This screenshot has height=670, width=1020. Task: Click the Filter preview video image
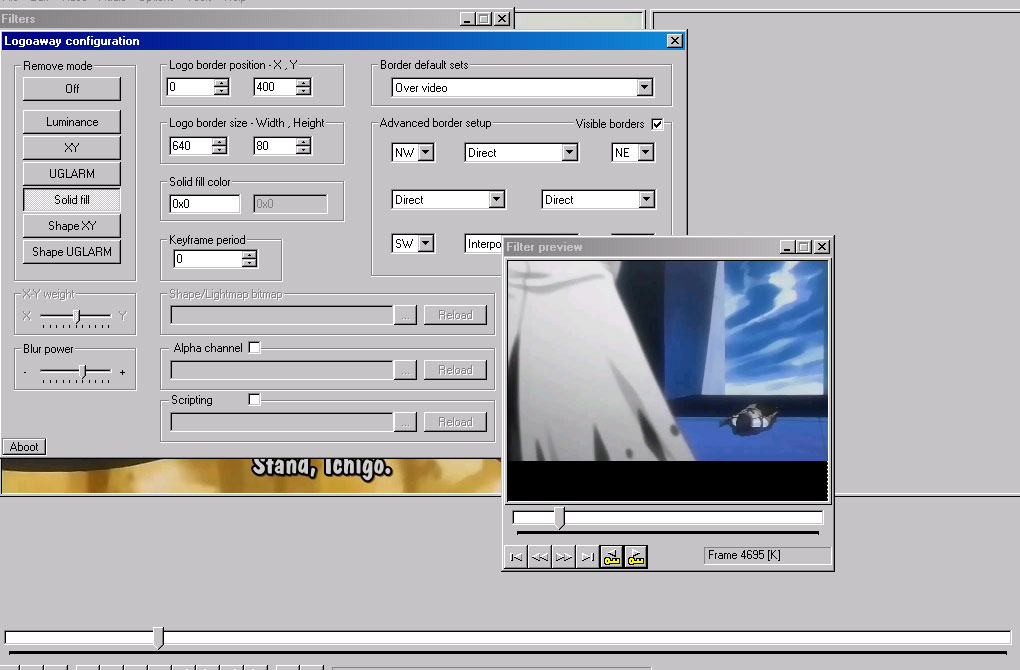668,381
